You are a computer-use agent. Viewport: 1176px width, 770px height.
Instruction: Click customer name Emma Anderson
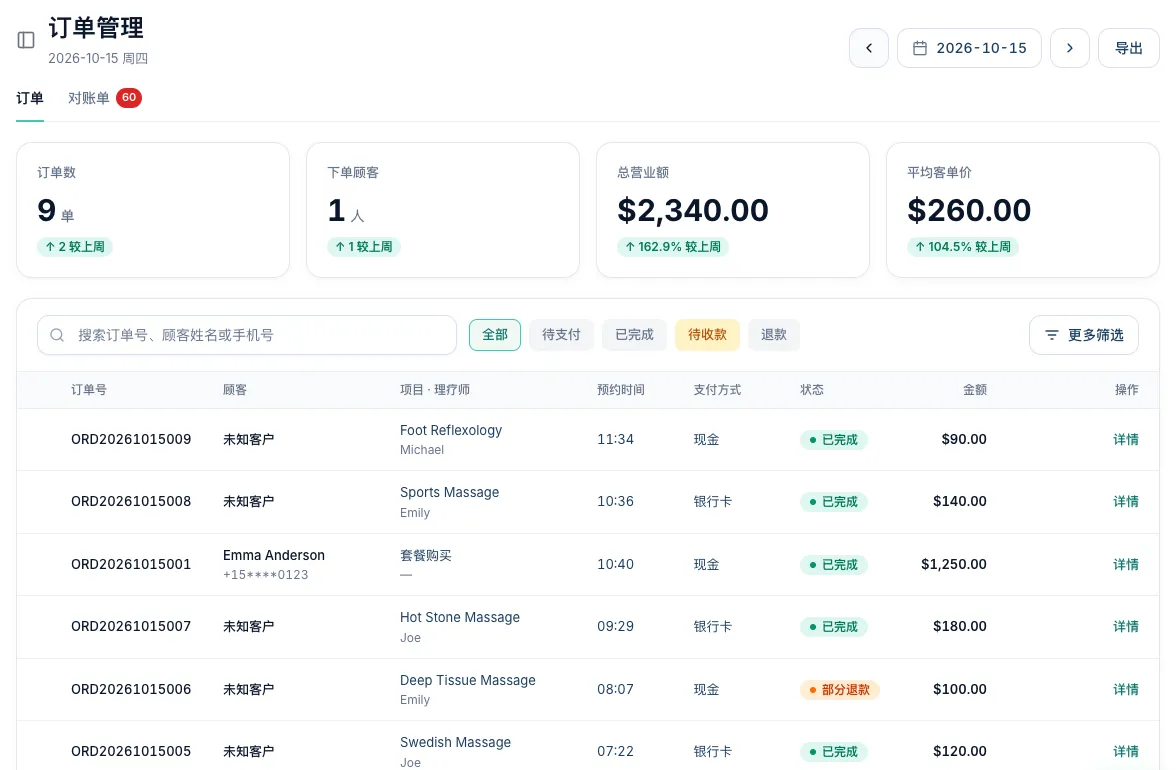point(274,556)
